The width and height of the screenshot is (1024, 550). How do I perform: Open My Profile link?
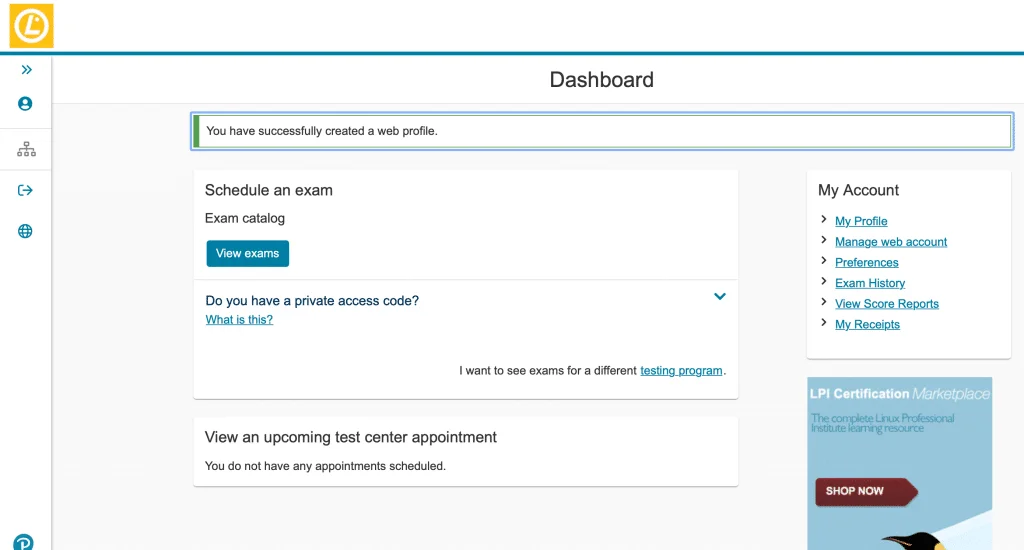pos(861,221)
